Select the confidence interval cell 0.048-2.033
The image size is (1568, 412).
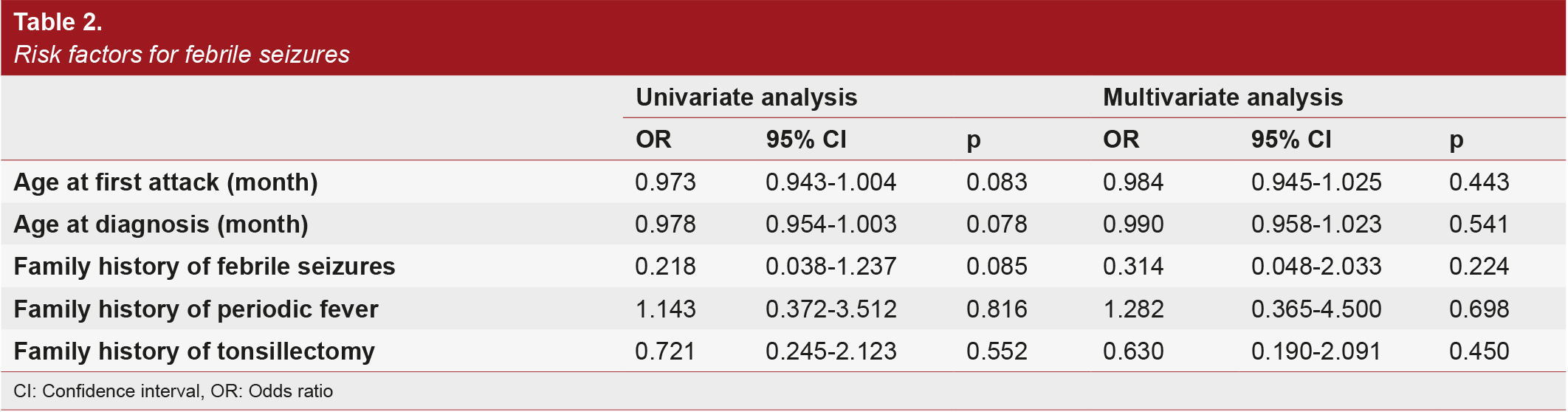point(1316,267)
